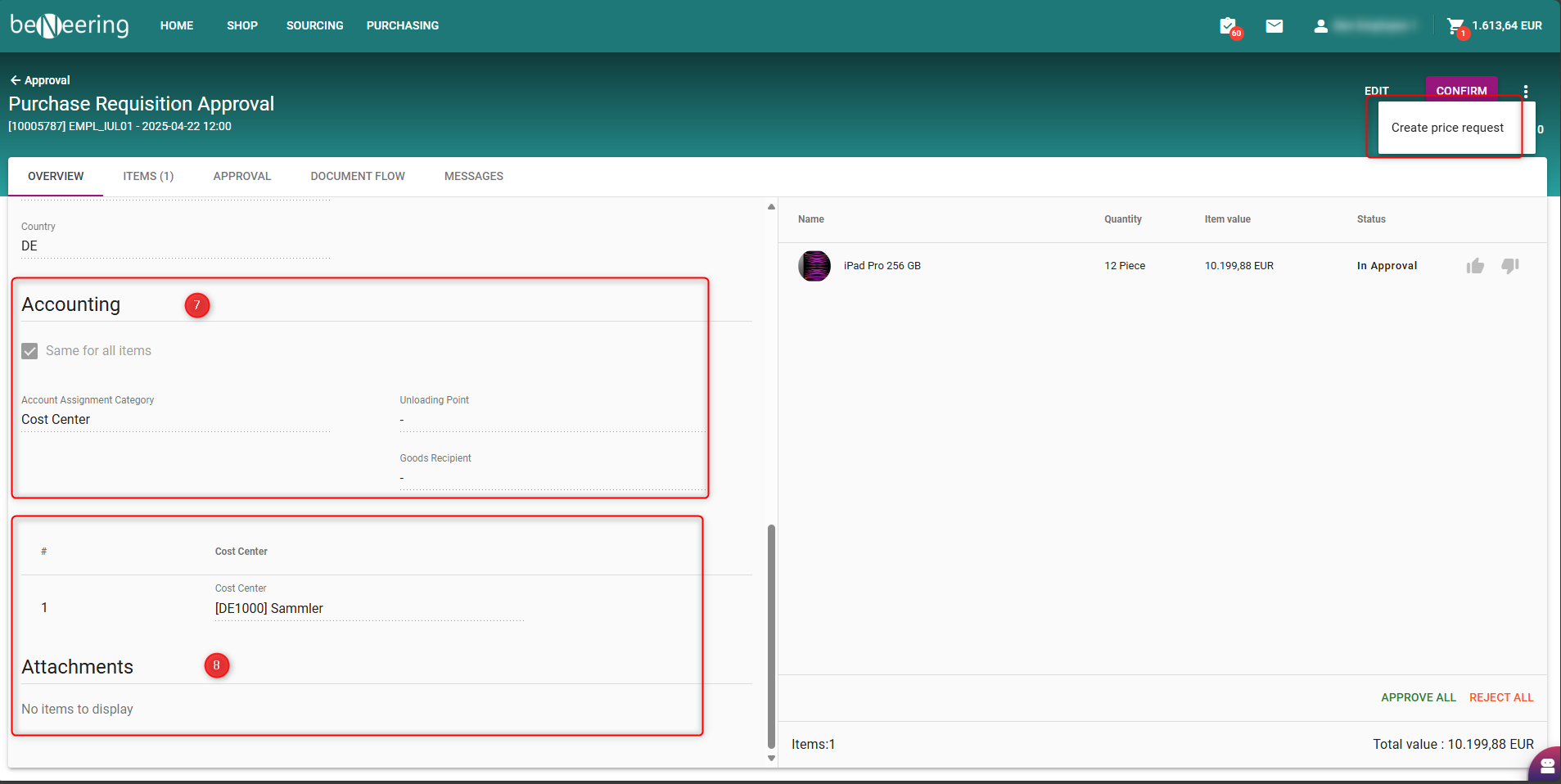Open the chat assistant icon
The image size is (1561, 784).
point(1546,765)
